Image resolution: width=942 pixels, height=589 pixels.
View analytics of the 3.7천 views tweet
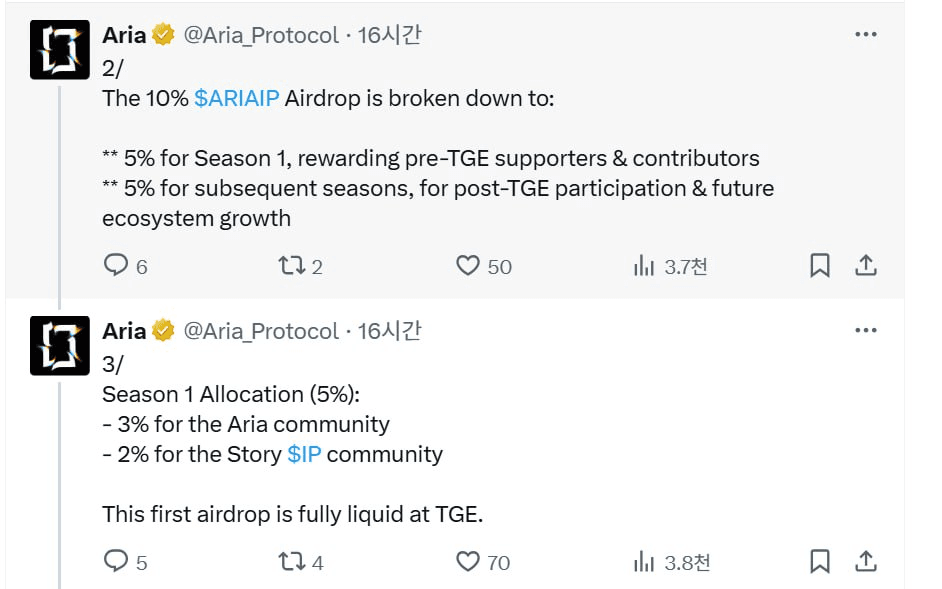click(x=643, y=266)
